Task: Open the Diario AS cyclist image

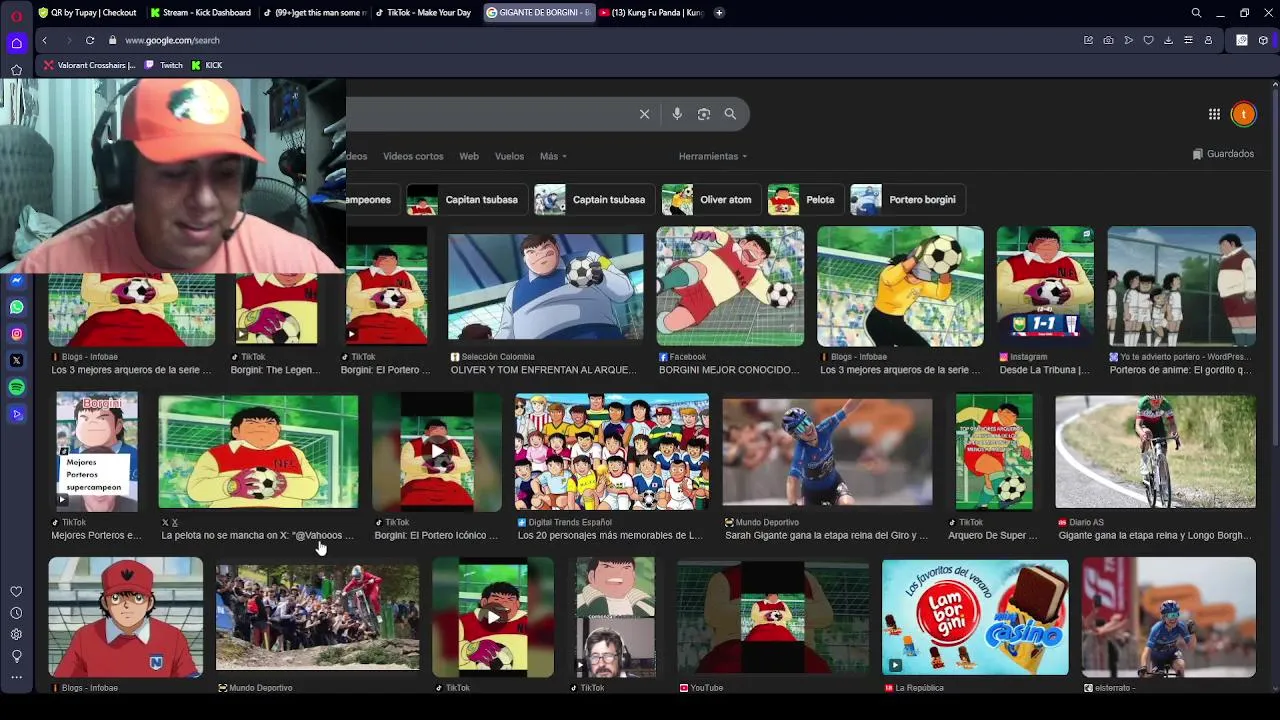Action: pos(1155,452)
